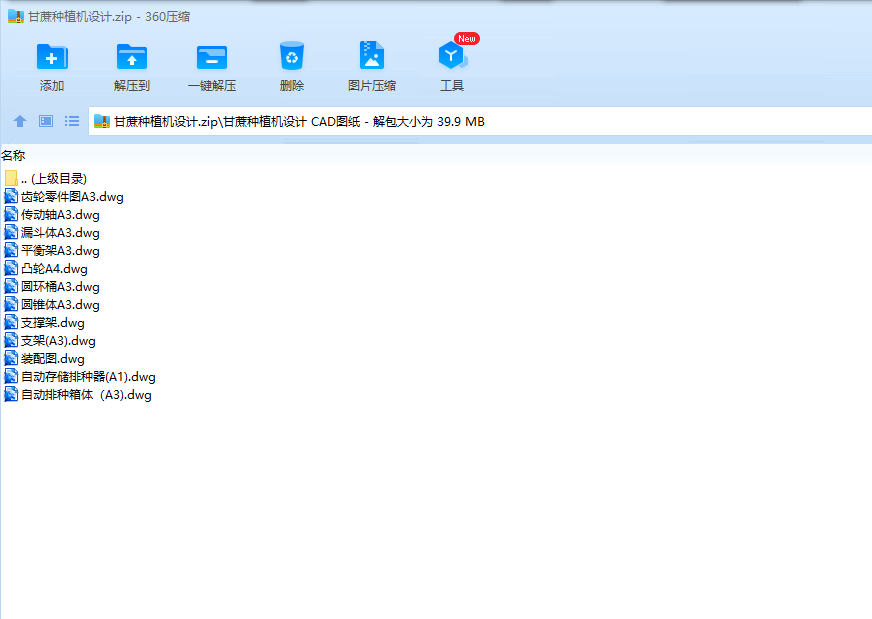The width and height of the screenshot is (872, 619).
Task: Select the file 平衡架A3.dwg
Action: point(60,251)
